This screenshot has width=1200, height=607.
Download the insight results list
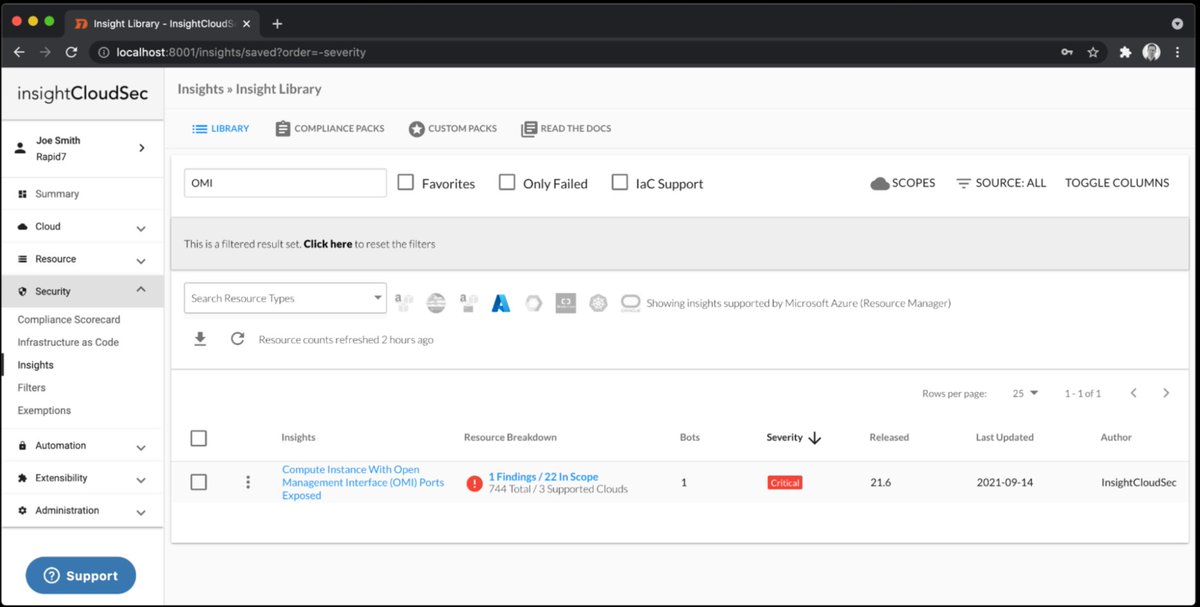[200, 339]
